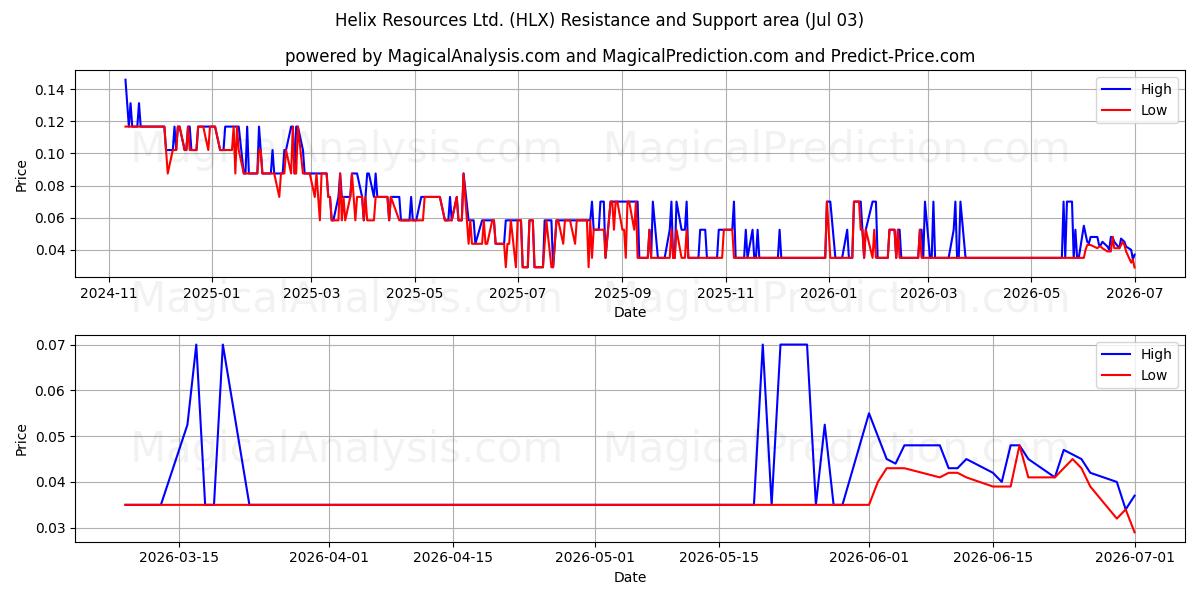
Task: Select the bottom chart date label '2026-04-01'
Action: [x=330, y=558]
